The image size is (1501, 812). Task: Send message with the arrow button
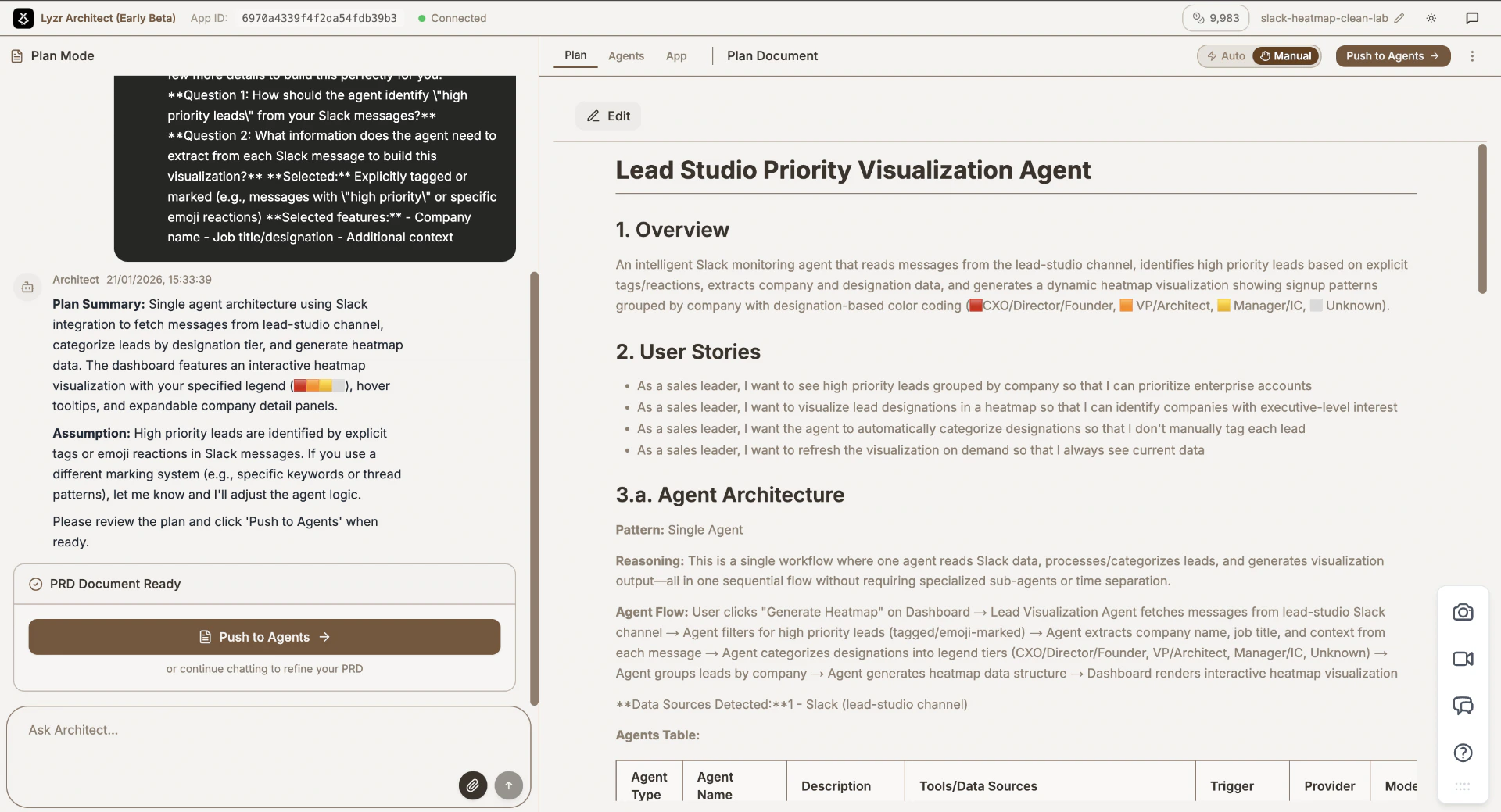(508, 785)
